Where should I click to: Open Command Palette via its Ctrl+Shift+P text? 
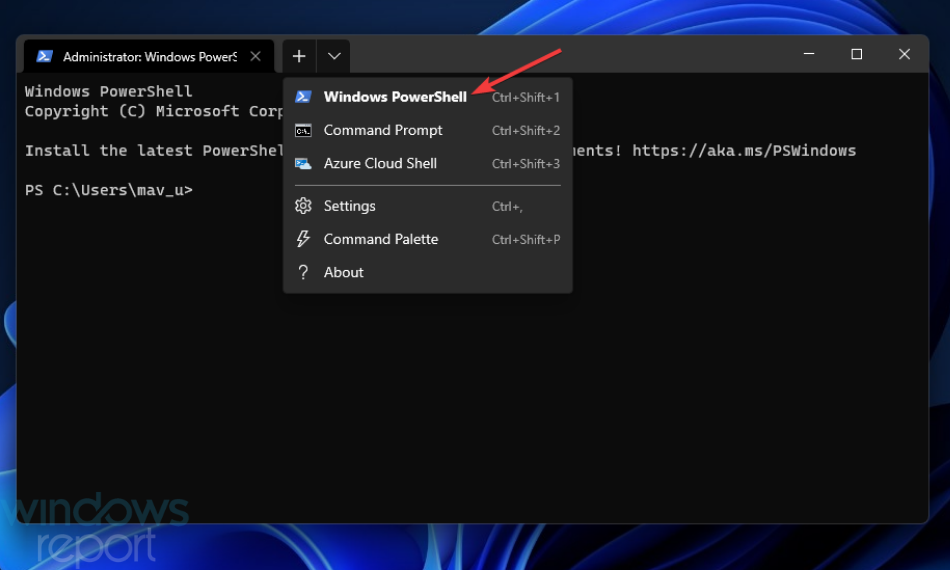(x=525, y=240)
